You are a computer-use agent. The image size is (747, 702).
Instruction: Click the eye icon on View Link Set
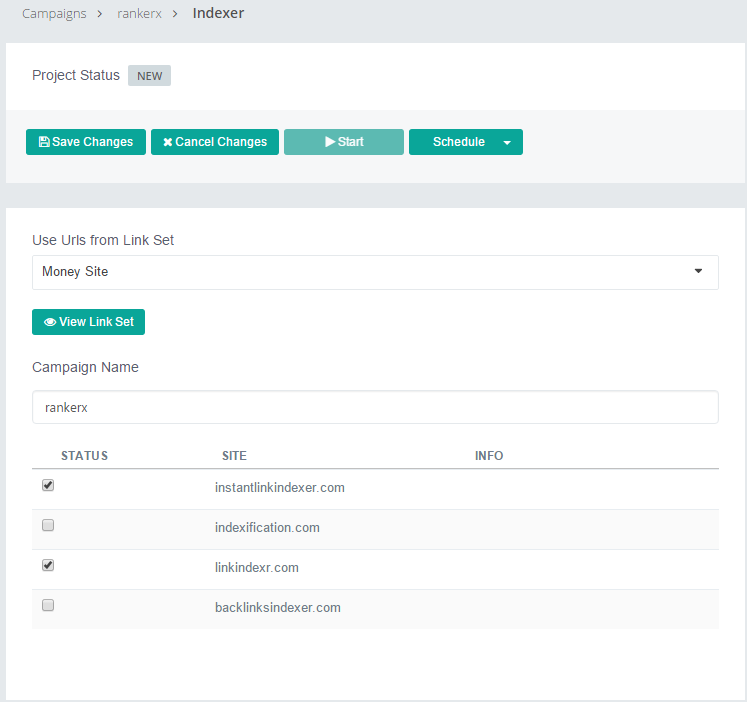click(50, 322)
